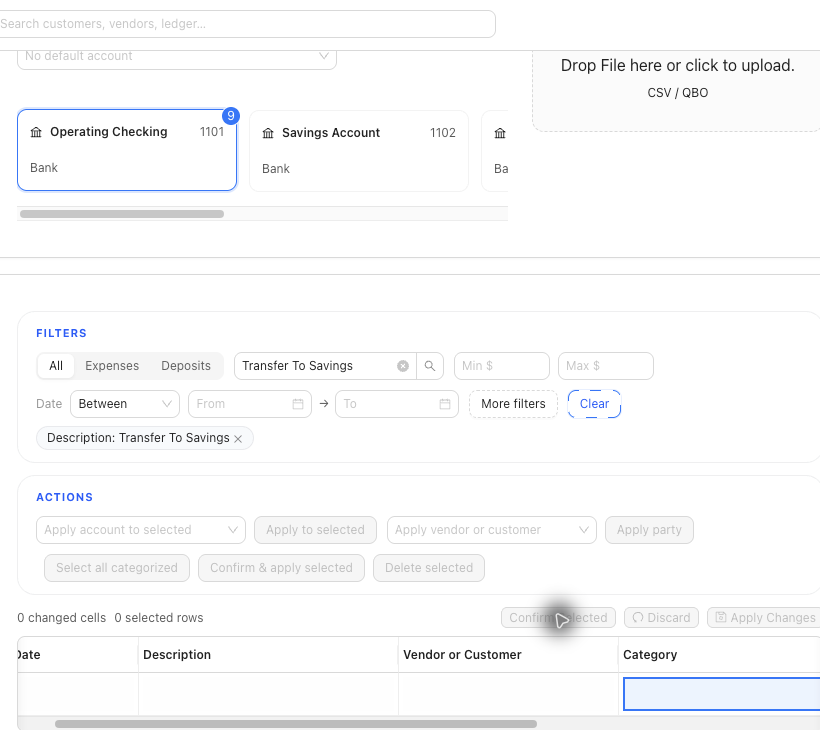
Task: Focus the Min $ amount field
Action: [x=502, y=366]
